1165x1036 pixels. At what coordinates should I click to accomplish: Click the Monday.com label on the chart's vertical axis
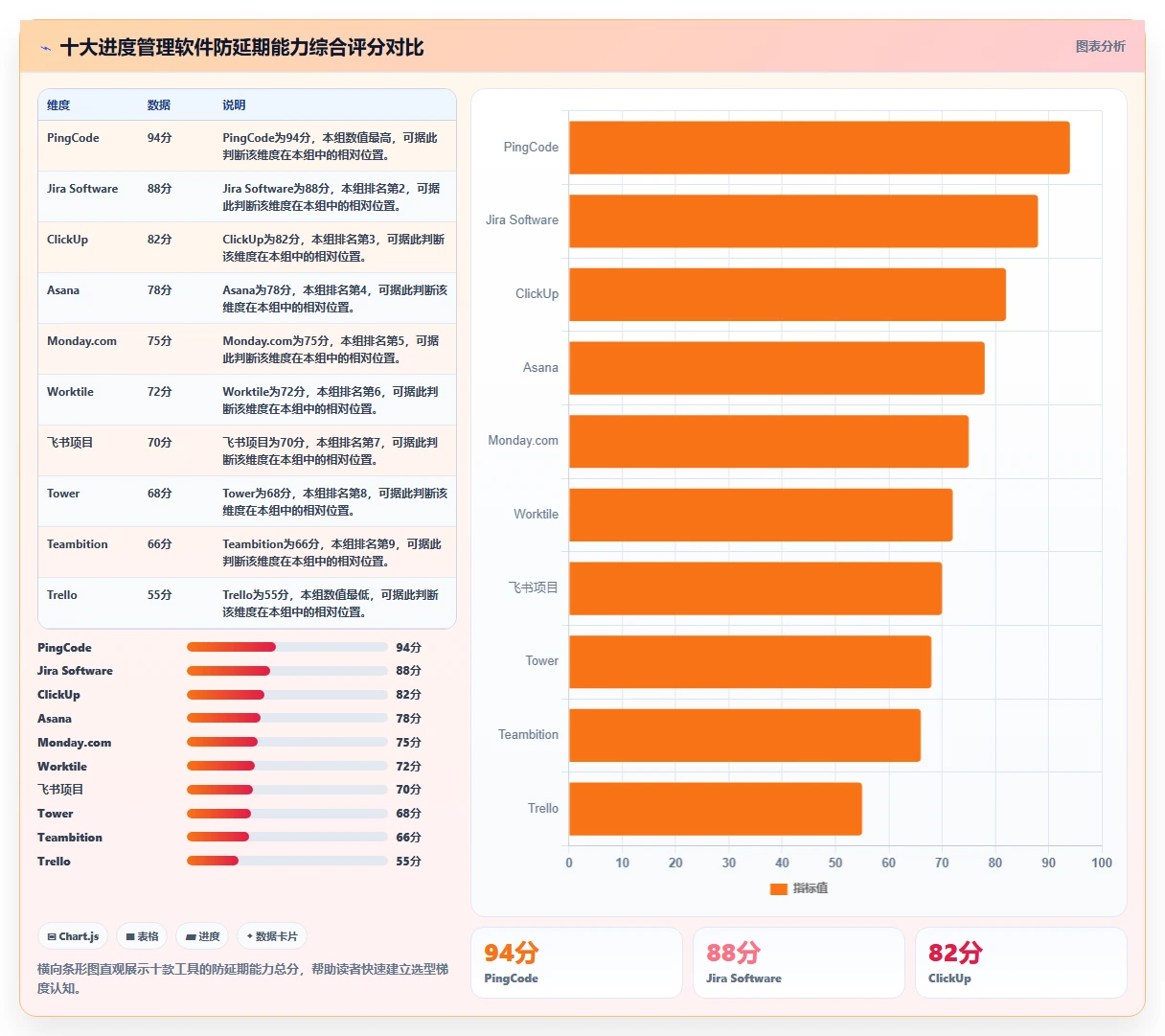pyautogui.click(x=523, y=441)
